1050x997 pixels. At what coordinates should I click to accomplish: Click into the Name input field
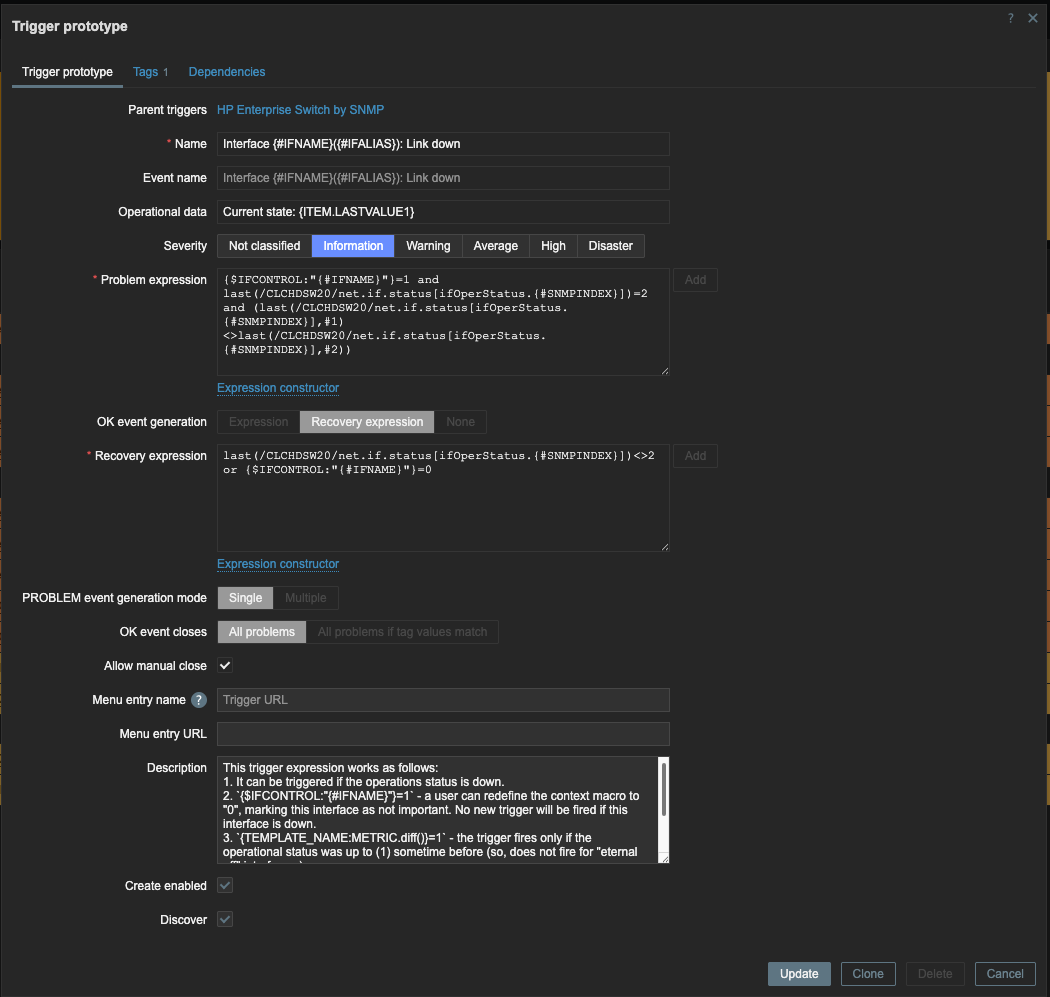click(x=443, y=144)
